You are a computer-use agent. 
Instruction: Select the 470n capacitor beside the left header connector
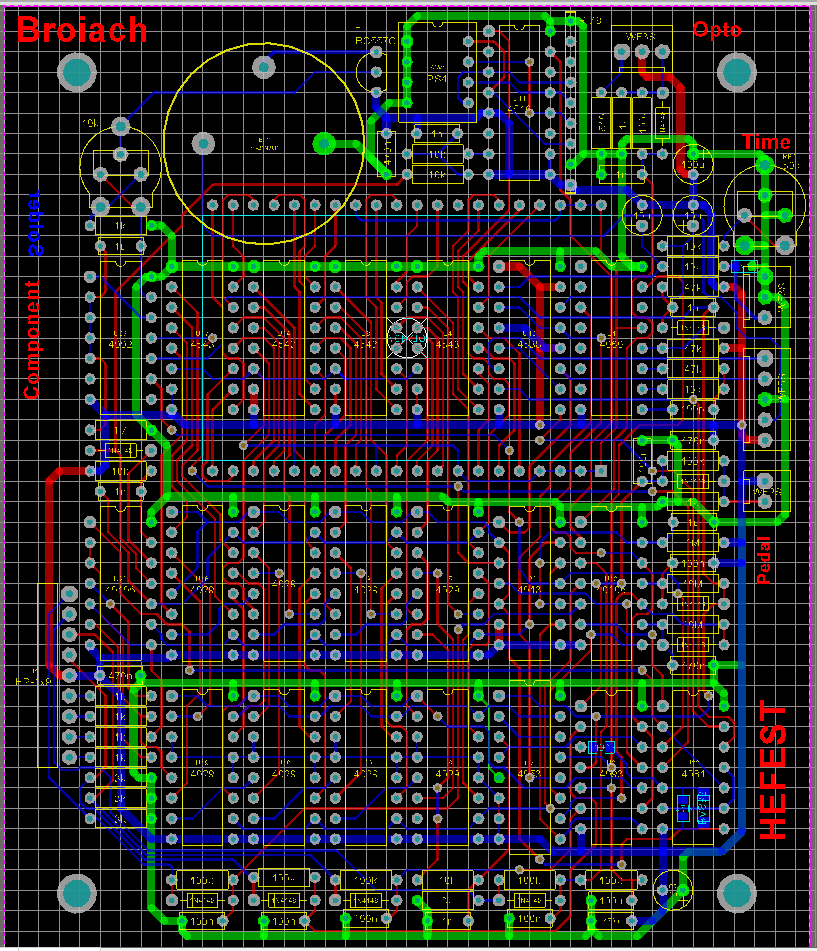pos(121,675)
